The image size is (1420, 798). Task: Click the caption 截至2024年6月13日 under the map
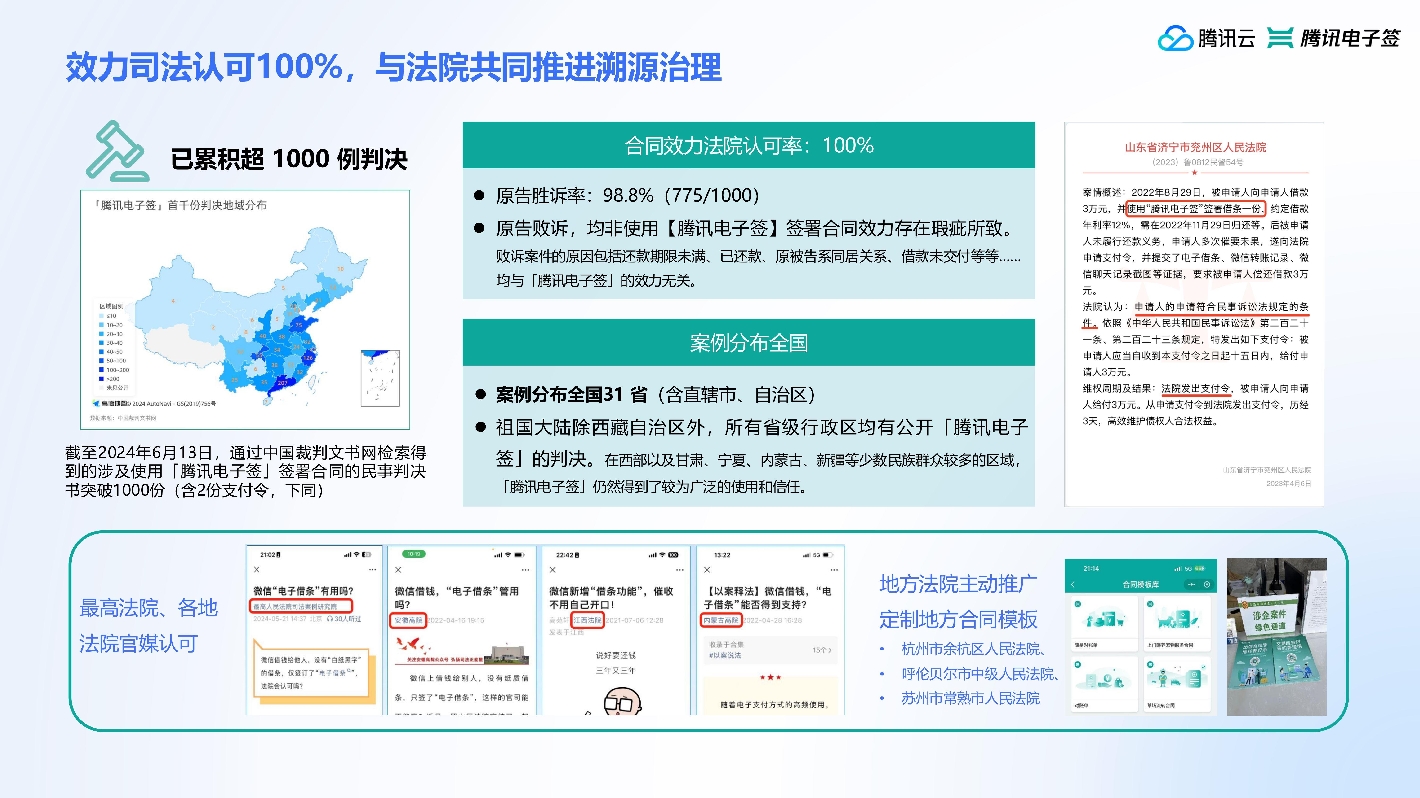246,472
